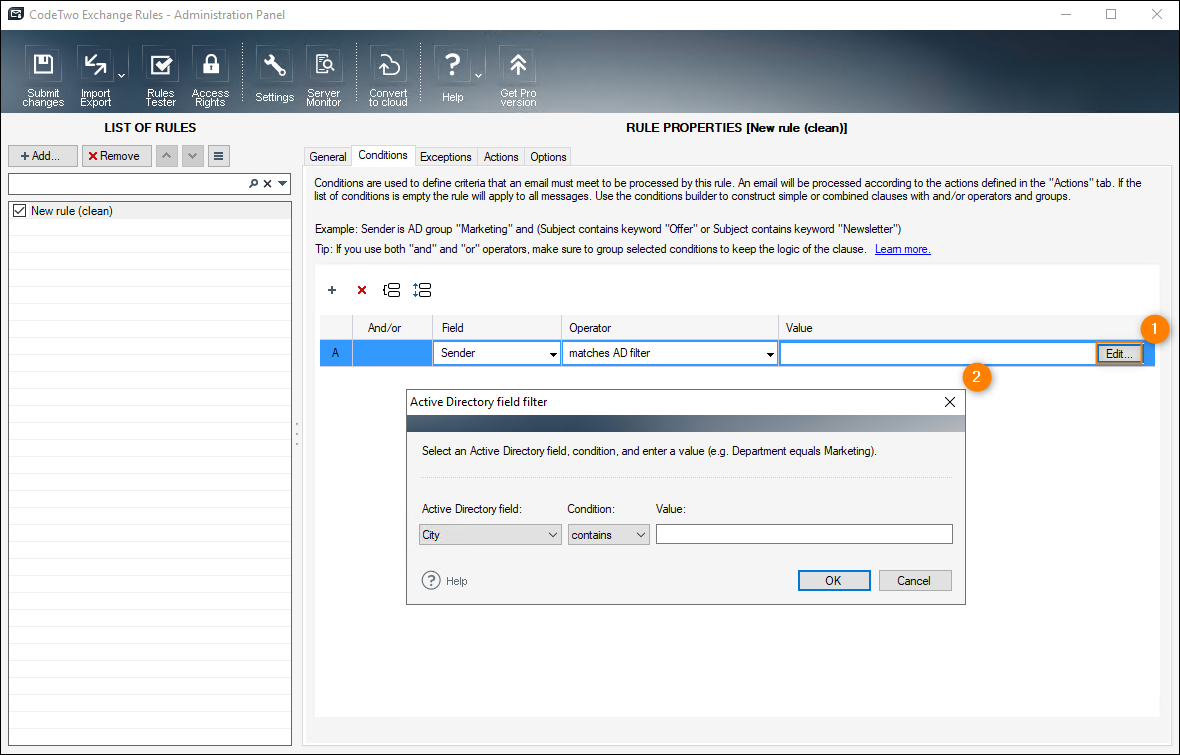This screenshot has height=755, width=1180.
Task: Click the Get Pro version icon
Action: (519, 75)
